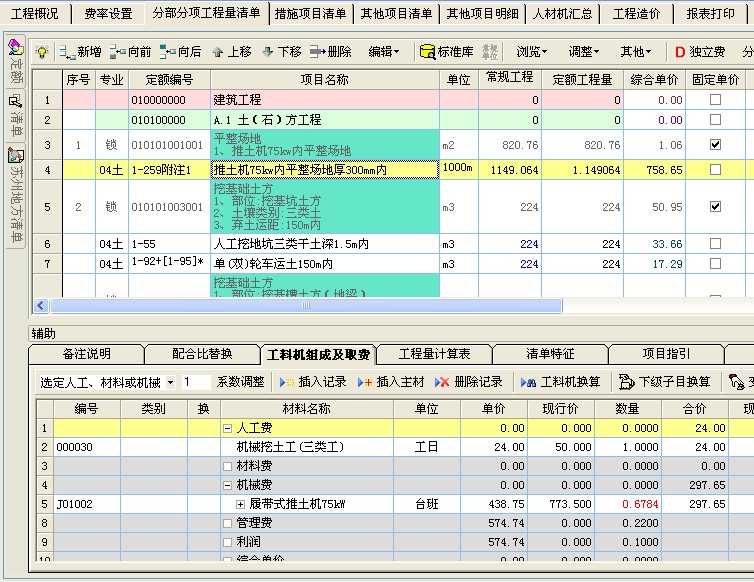The image size is (754, 582).
Task: Switch to 项目指引 lower tab
Action: pos(666,354)
